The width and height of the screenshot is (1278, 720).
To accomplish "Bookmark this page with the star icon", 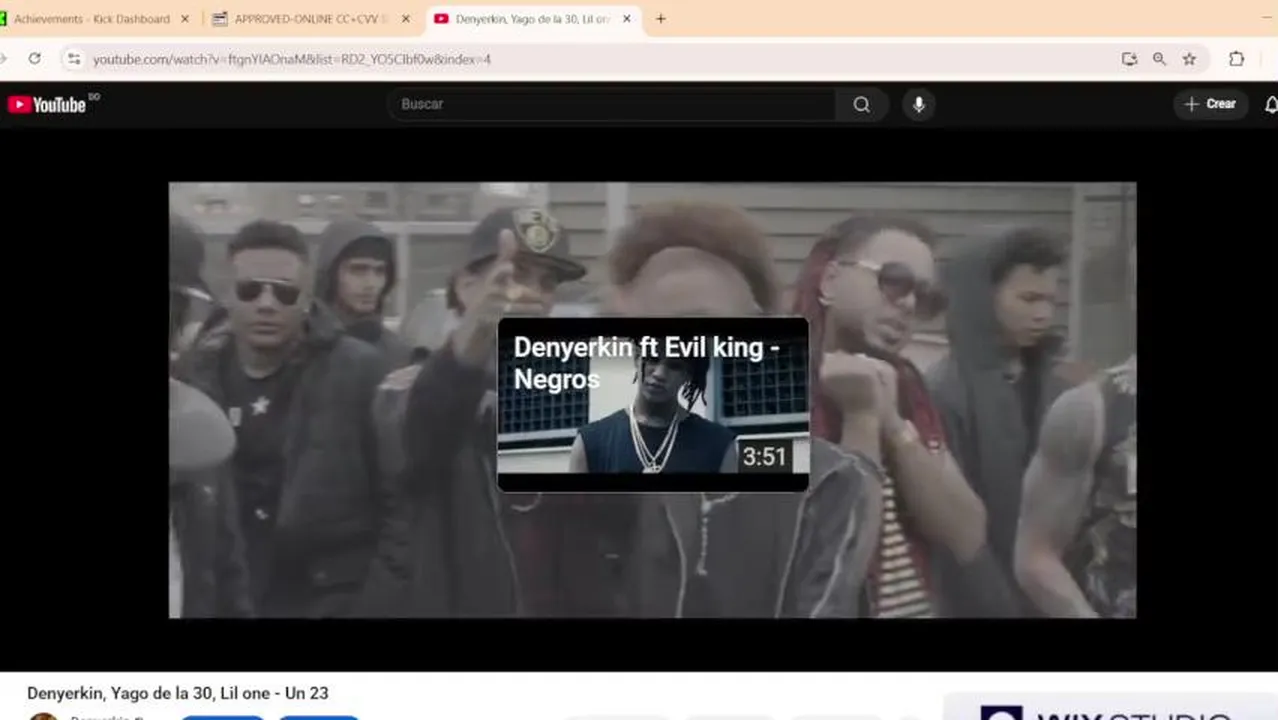I will (1190, 59).
